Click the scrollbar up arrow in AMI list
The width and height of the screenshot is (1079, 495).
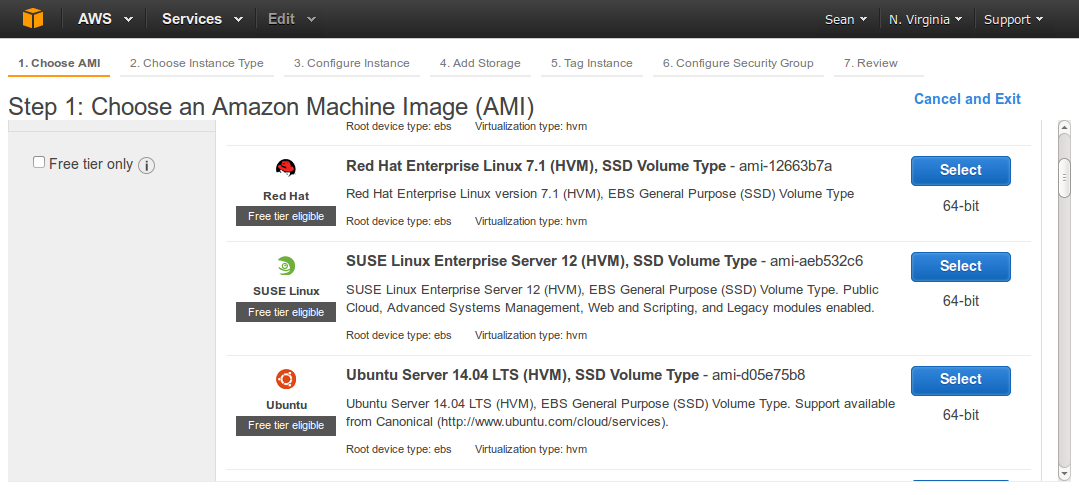1065,127
